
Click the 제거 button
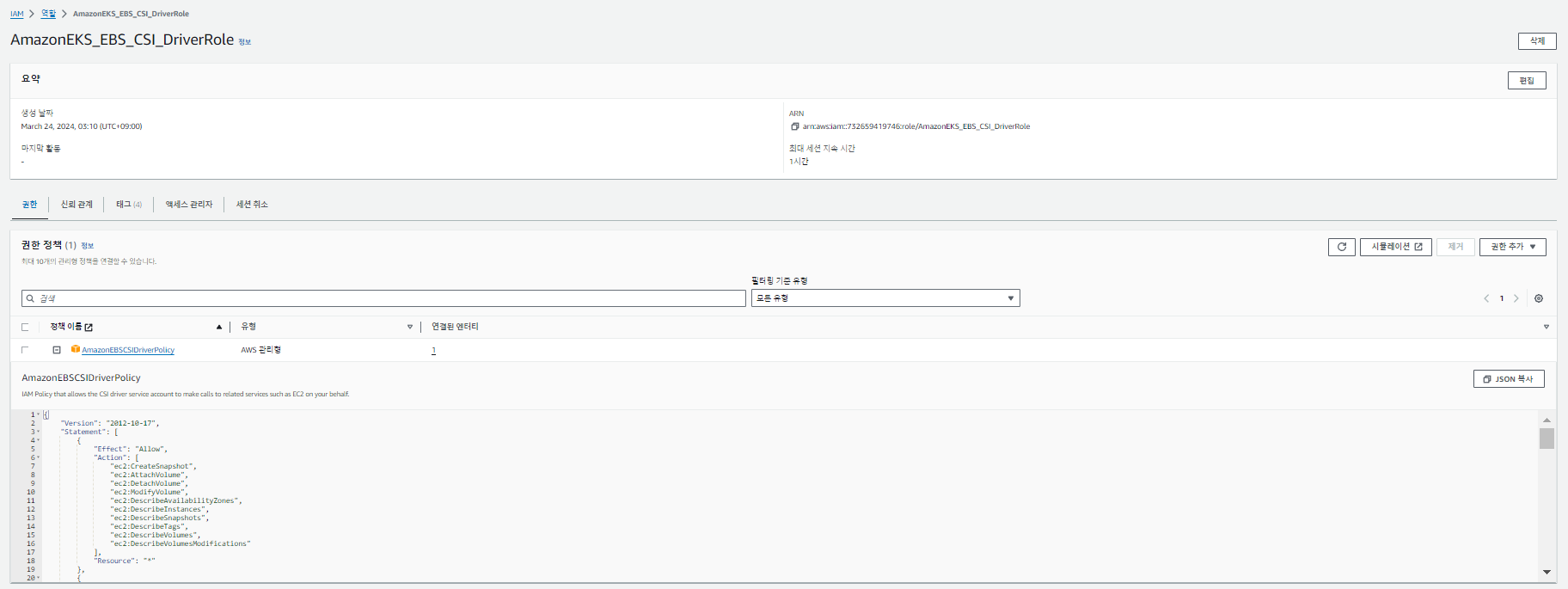click(1455, 247)
